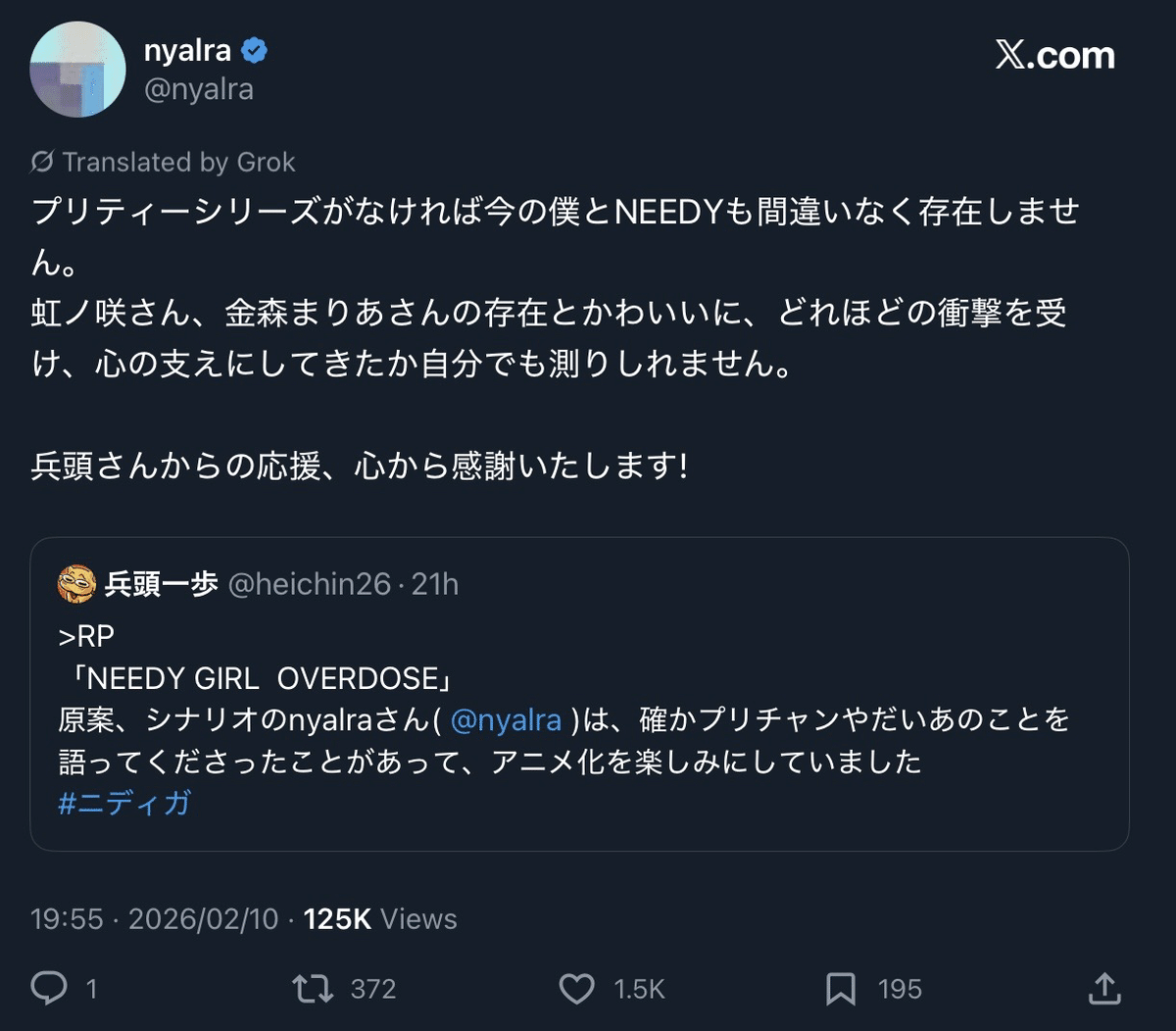This screenshot has width=1176, height=1031.
Task: Click the nyalra display name
Action: click(187, 51)
